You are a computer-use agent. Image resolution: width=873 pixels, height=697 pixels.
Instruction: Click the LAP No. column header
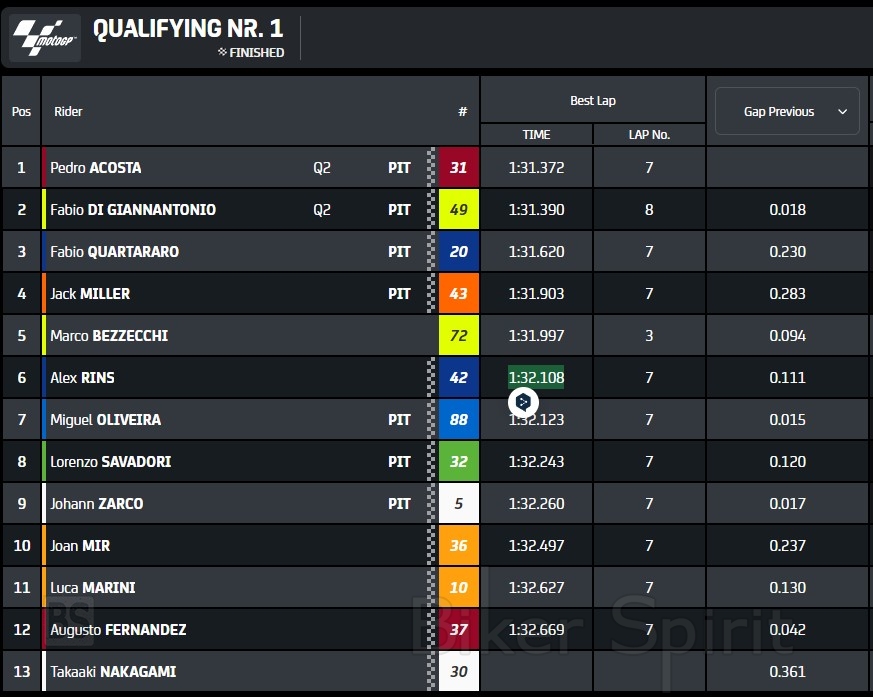pyautogui.click(x=649, y=135)
